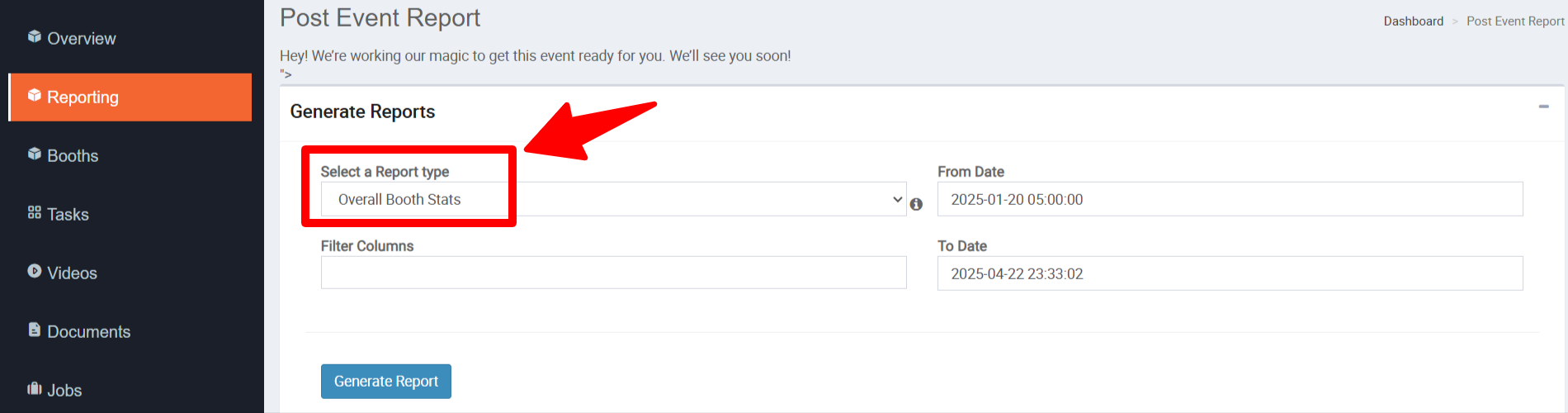
Task: Click into the From Date field
Action: click(1230, 199)
